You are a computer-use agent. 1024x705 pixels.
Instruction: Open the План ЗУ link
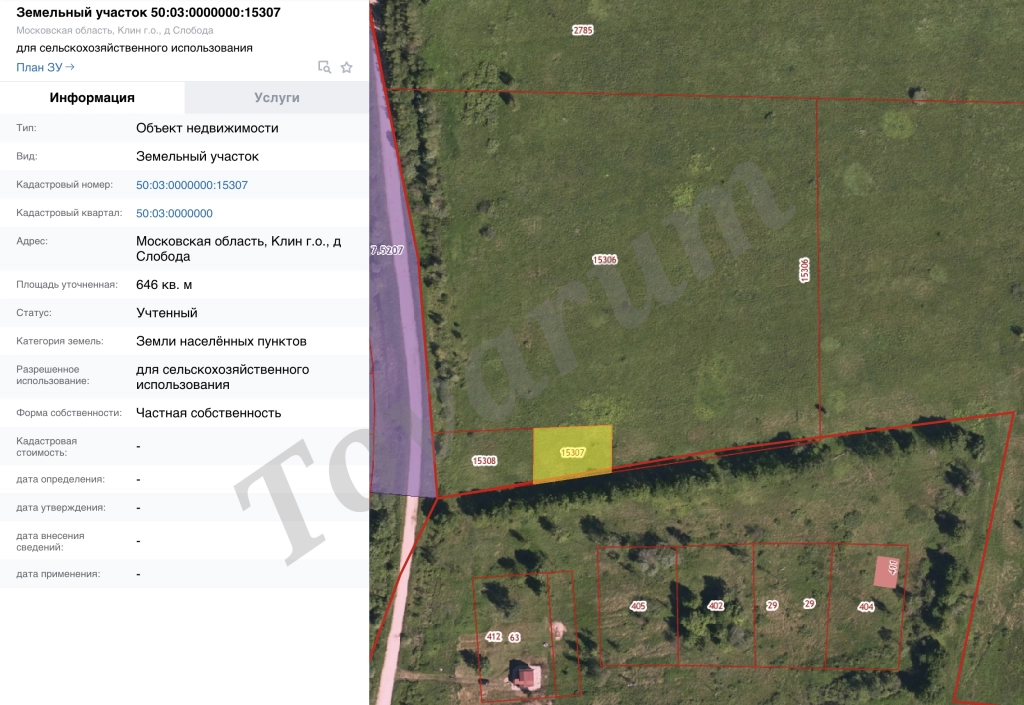pos(45,67)
